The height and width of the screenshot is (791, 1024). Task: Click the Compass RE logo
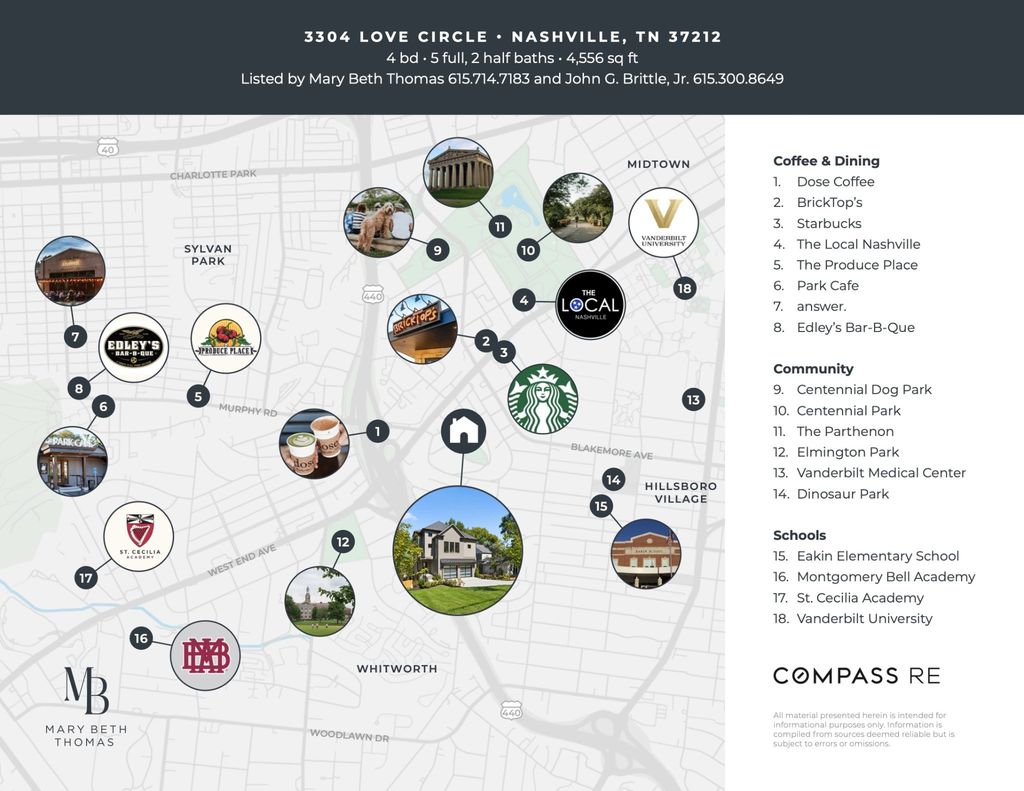[857, 675]
